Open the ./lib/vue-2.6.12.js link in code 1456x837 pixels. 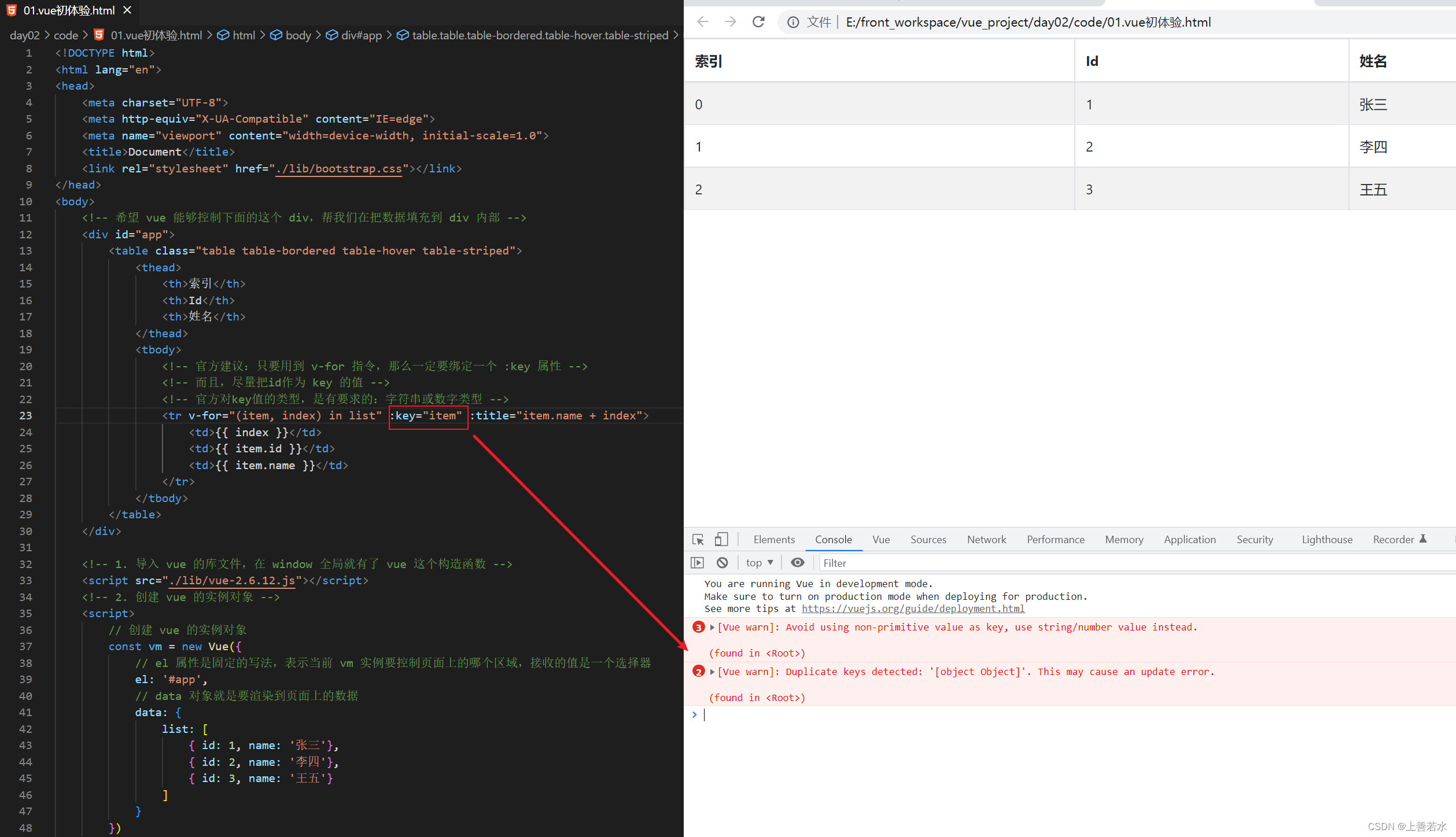[231, 581]
